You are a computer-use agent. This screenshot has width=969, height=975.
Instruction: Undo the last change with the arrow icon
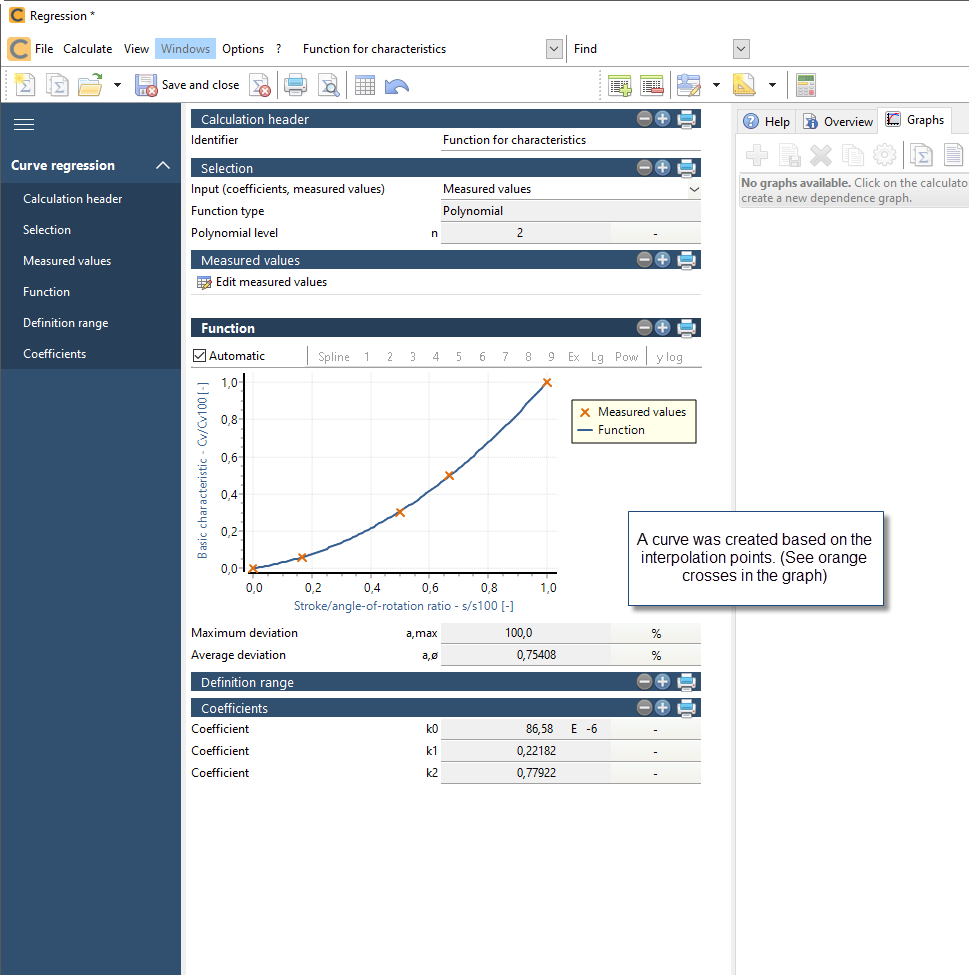coord(396,85)
